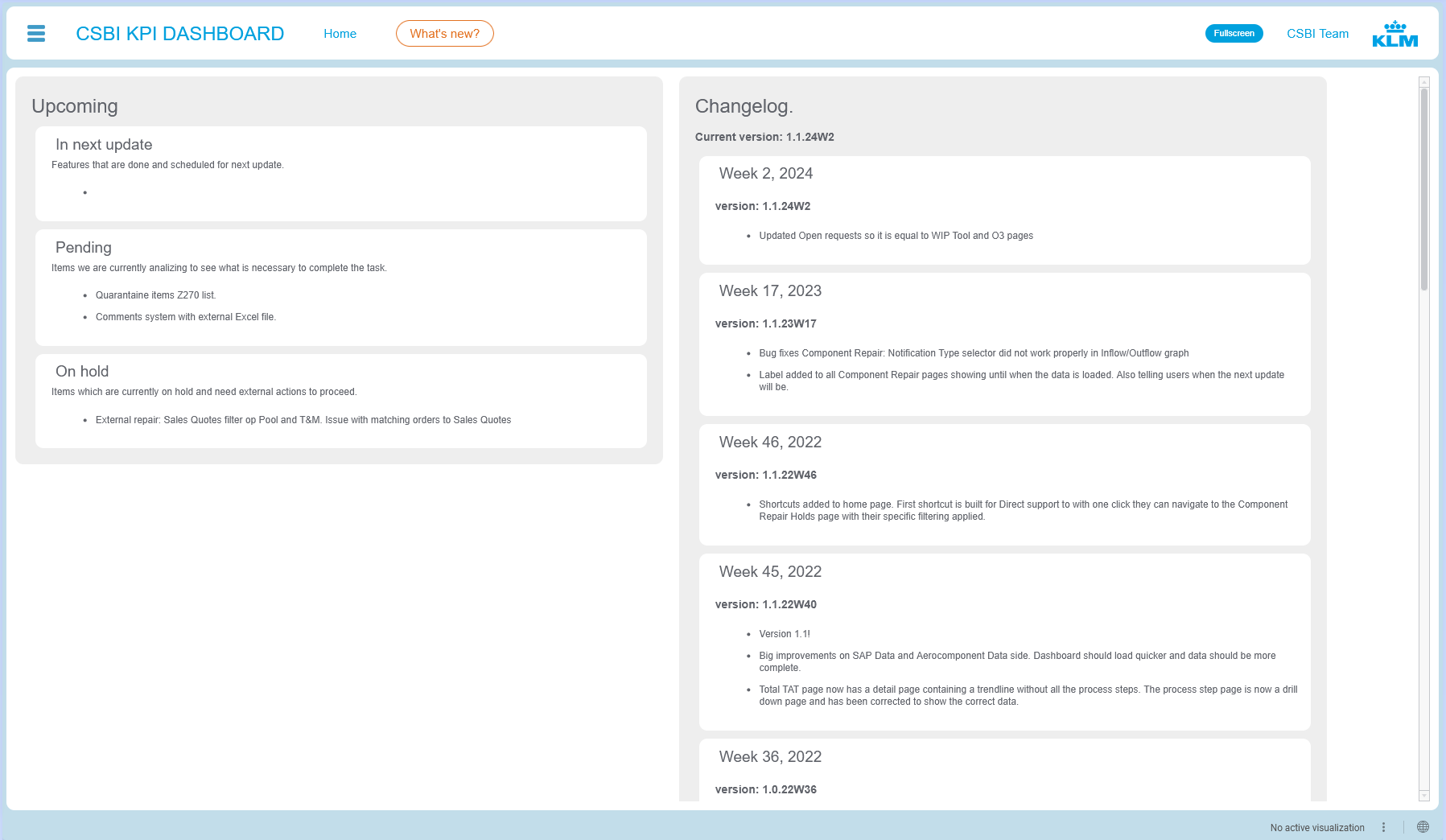Open the CSBI Team link
The width and height of the screenshot is (1446, 840).
(1317, 34)
